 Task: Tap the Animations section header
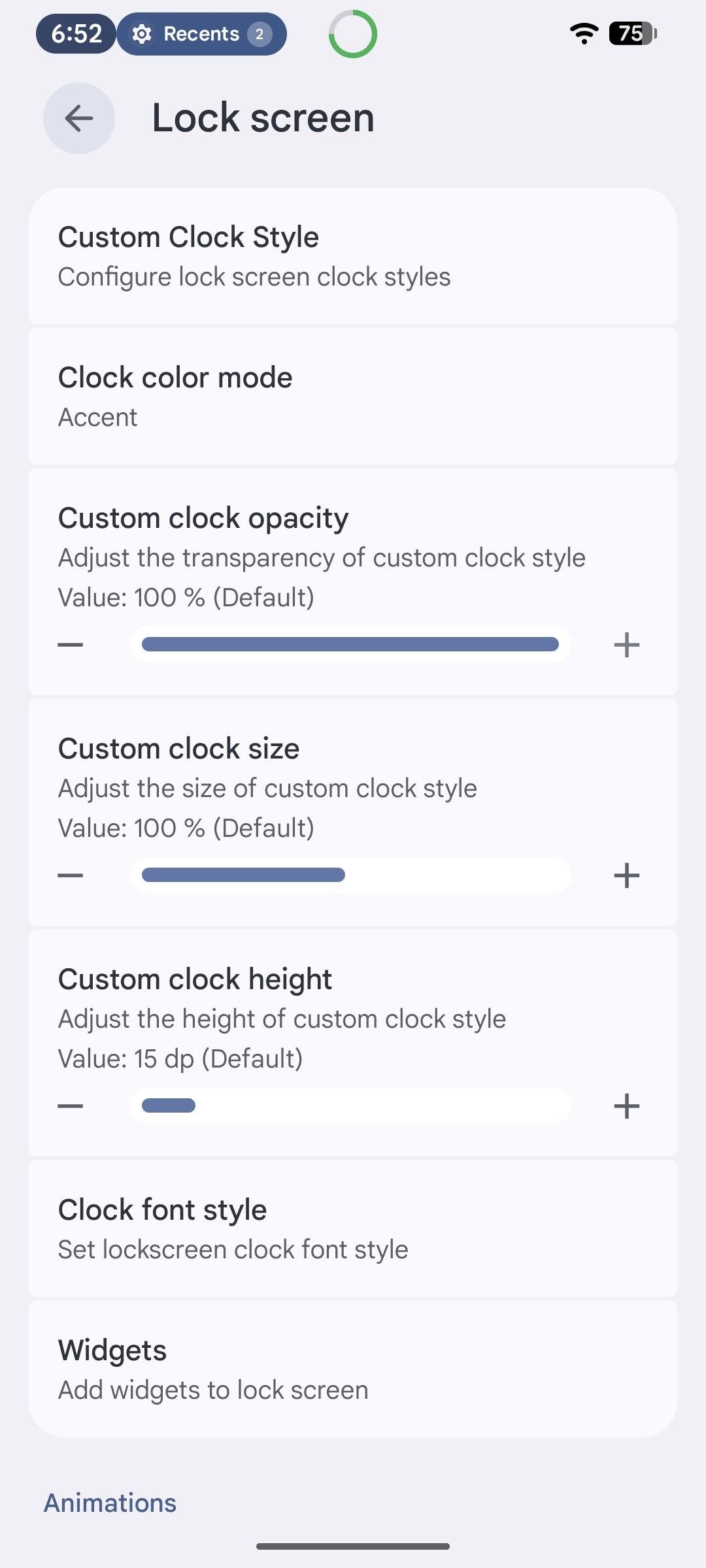coord(110,1503)
